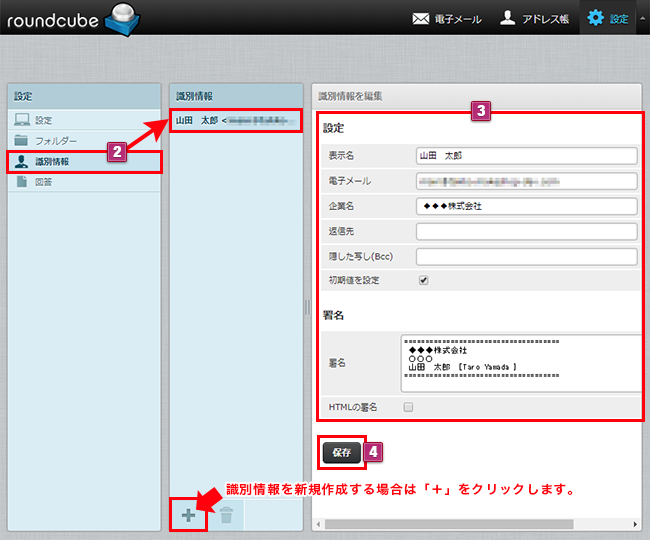Click inside the 署名 signature textarea
This screenshot has width=650, height=540.
click(521, 363)
